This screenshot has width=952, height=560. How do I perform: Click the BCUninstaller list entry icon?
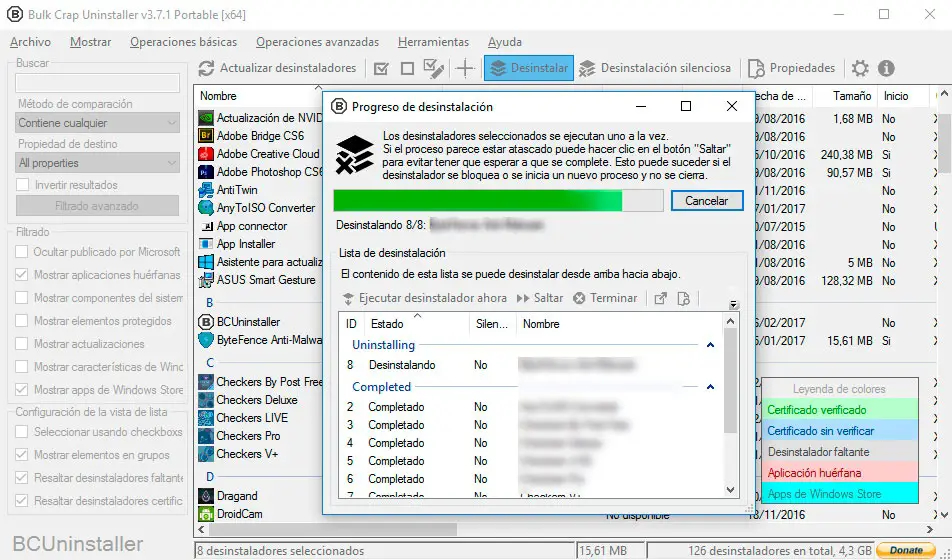coord(206,322)
